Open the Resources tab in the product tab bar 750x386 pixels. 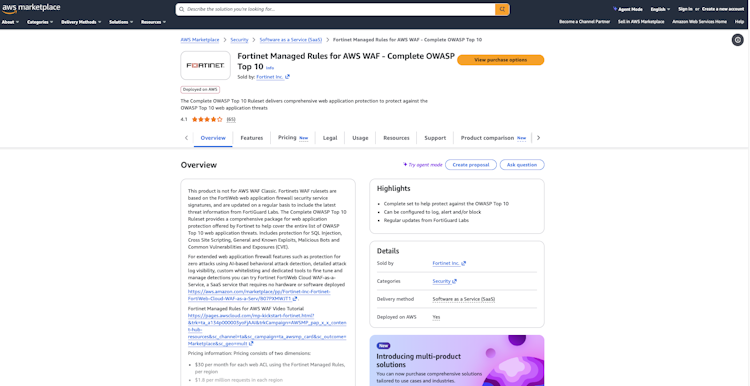[x=396, y=138]
